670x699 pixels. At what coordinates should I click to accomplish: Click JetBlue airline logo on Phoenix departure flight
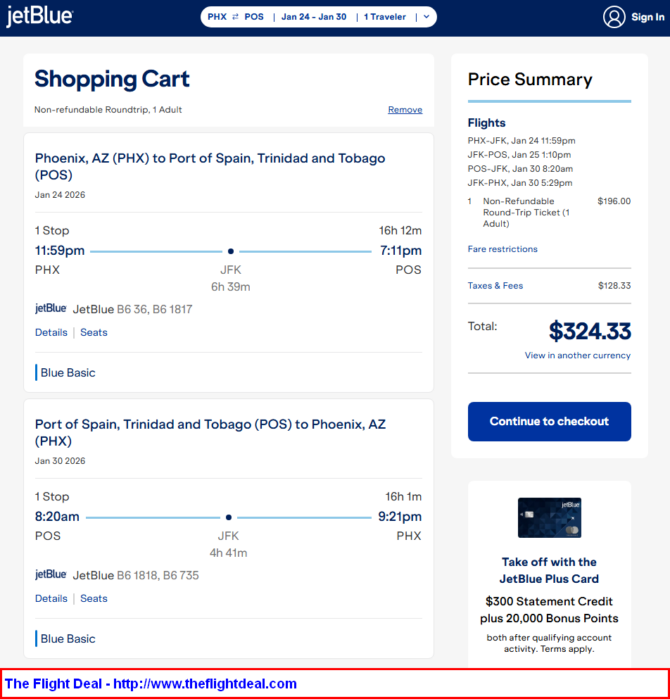point(51,309)
